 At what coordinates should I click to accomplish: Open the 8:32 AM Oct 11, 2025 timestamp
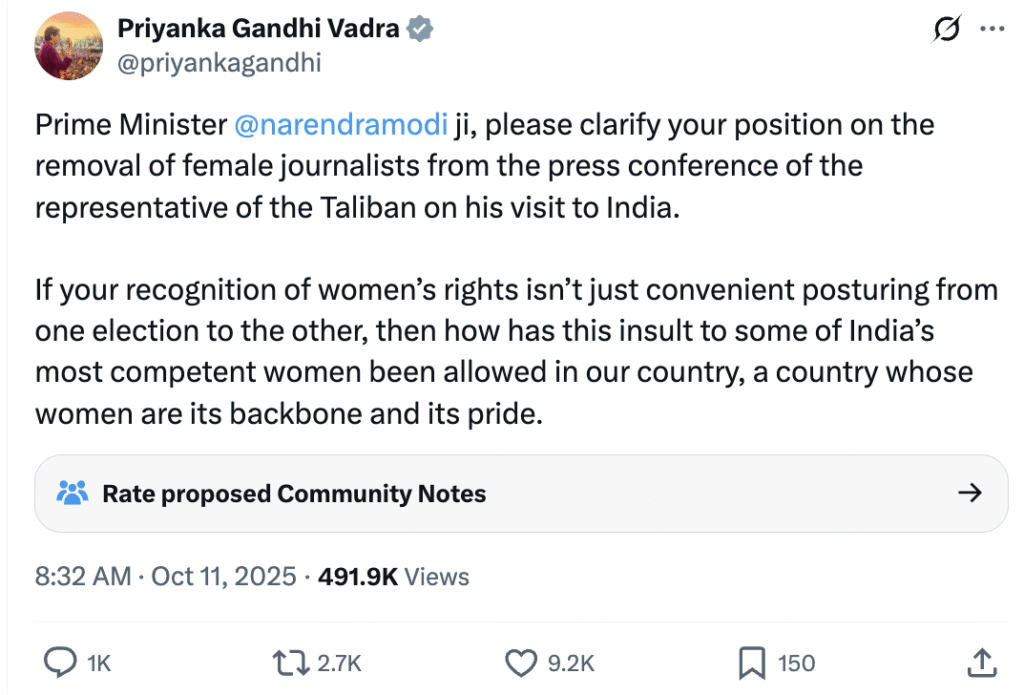(166, 576)
